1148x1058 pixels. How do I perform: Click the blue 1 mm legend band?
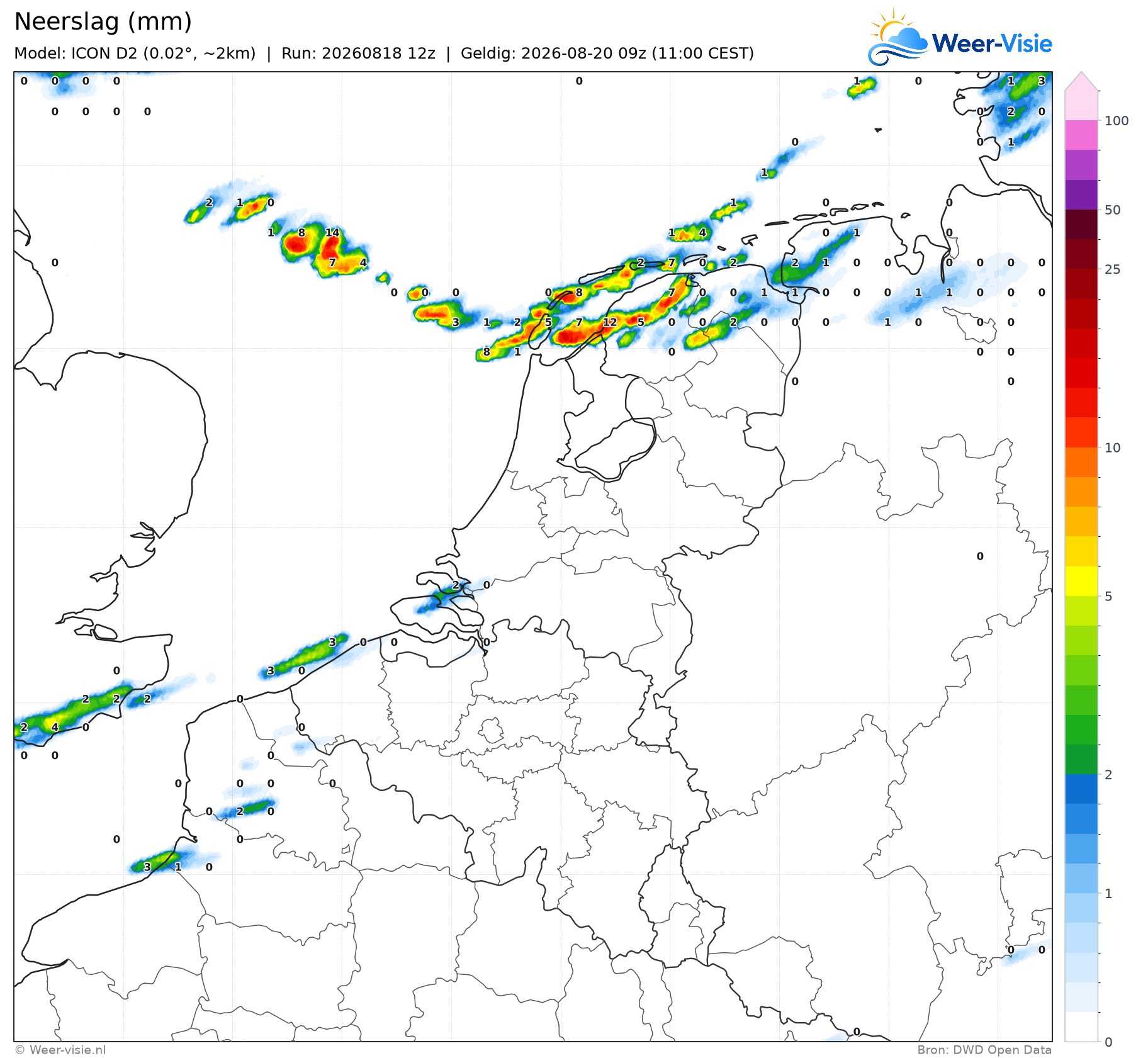(x=1081, y=878)
